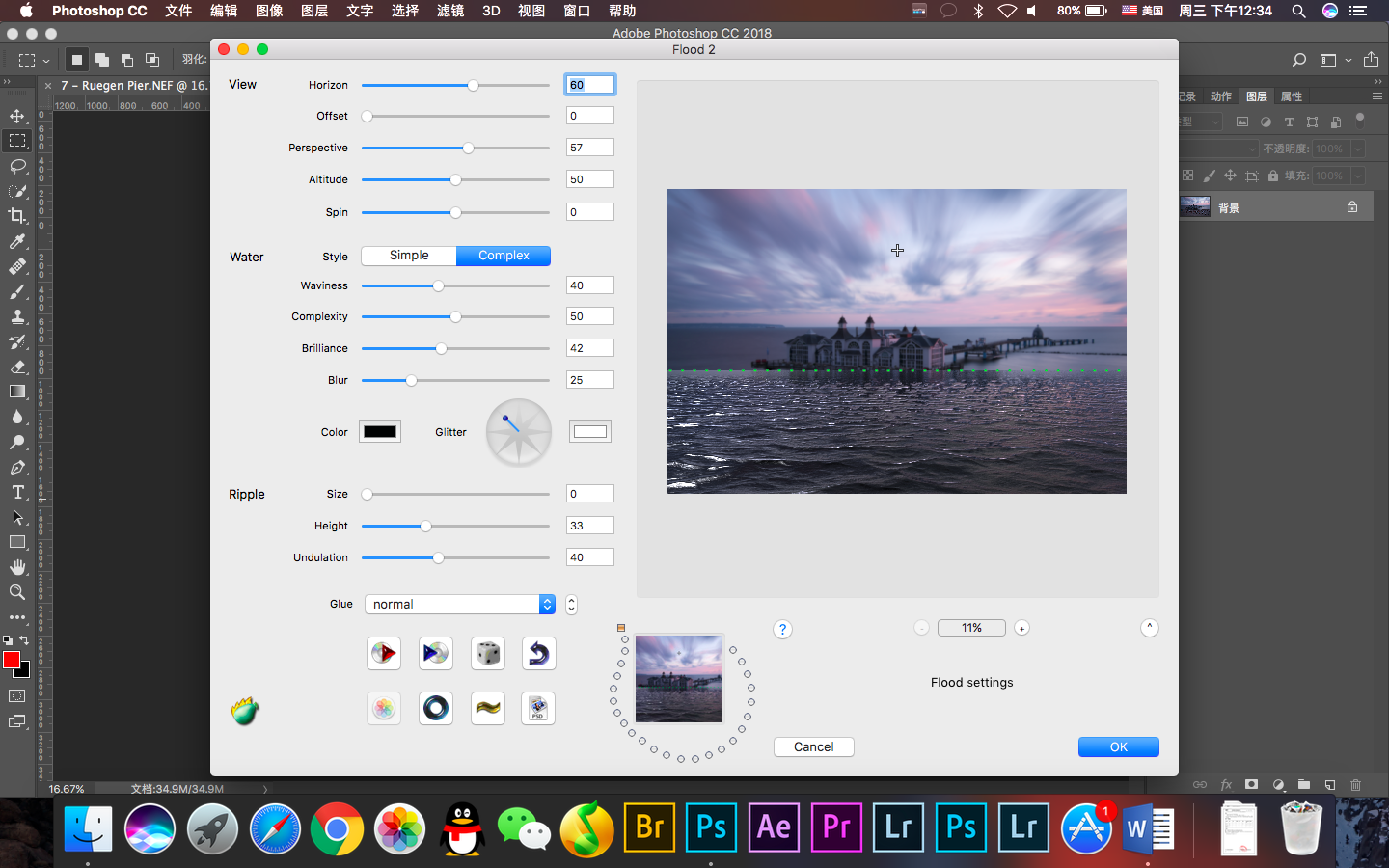The width and height of the screenshot is (1389, 868).
Task: Open the 滤镜 (Filter) menu
Action: (x=449, y=11)
